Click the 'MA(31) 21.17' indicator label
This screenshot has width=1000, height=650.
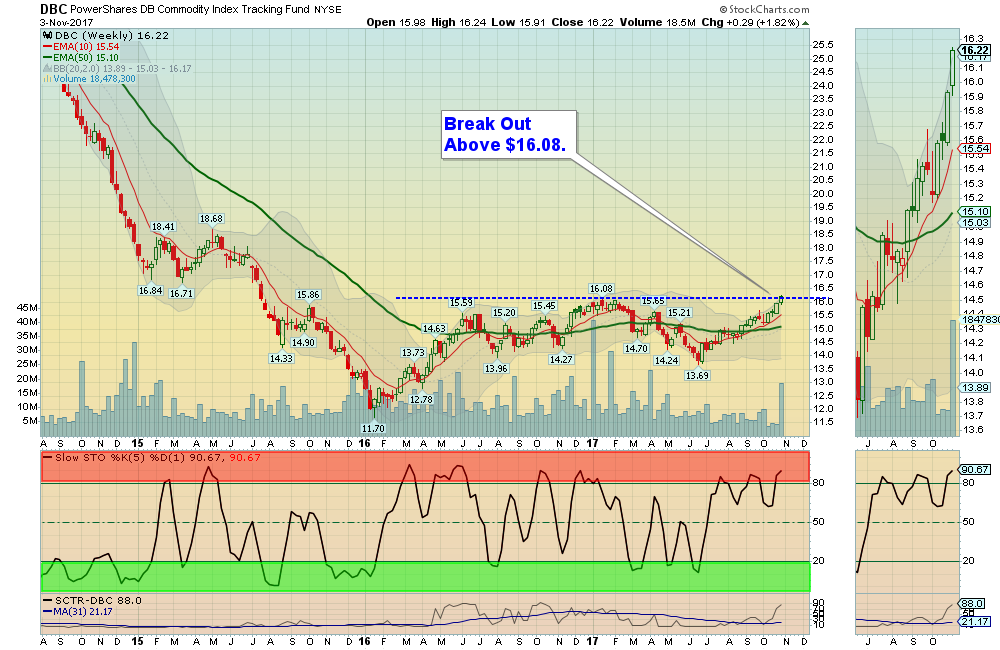(x=83, y=612)
